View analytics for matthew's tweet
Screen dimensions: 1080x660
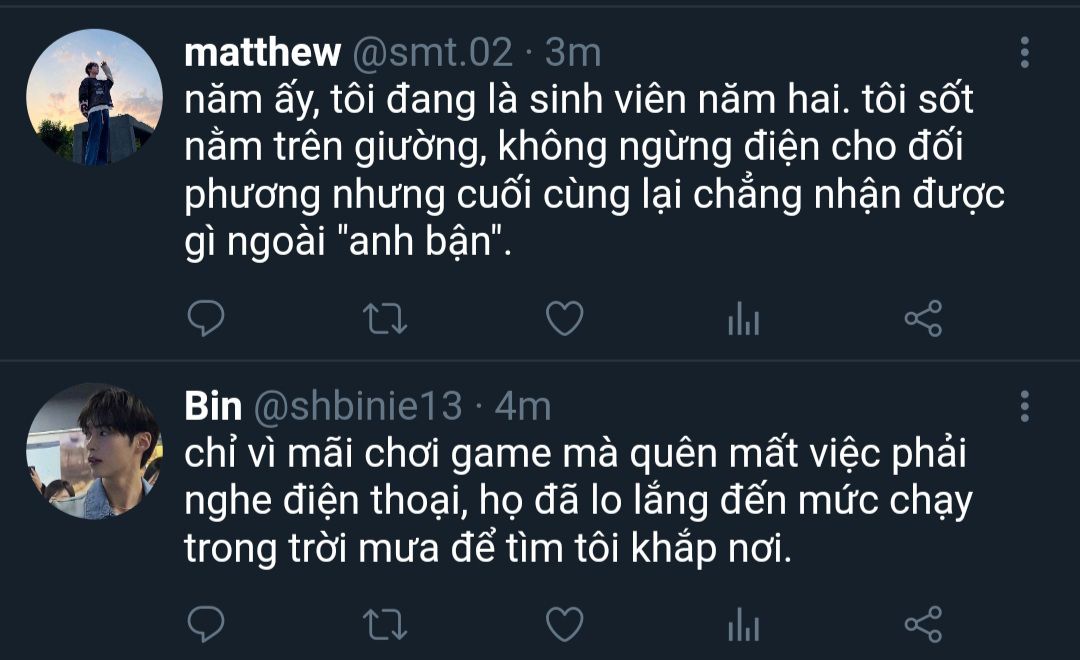tap(744, 319)
